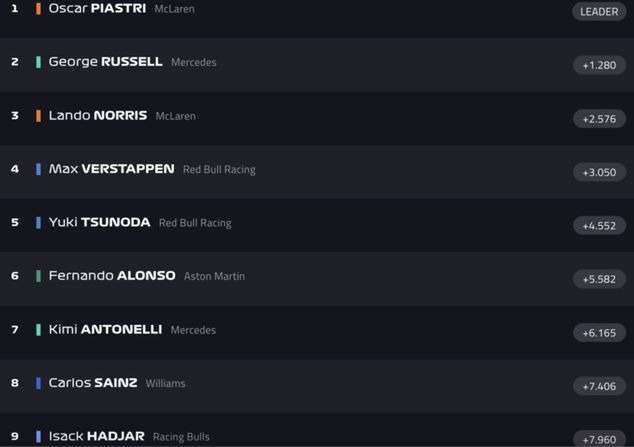Viewport: 634px width, 447px height.
Task: Select the +5.582 gap badge
Action: click(x=599, y=279)
